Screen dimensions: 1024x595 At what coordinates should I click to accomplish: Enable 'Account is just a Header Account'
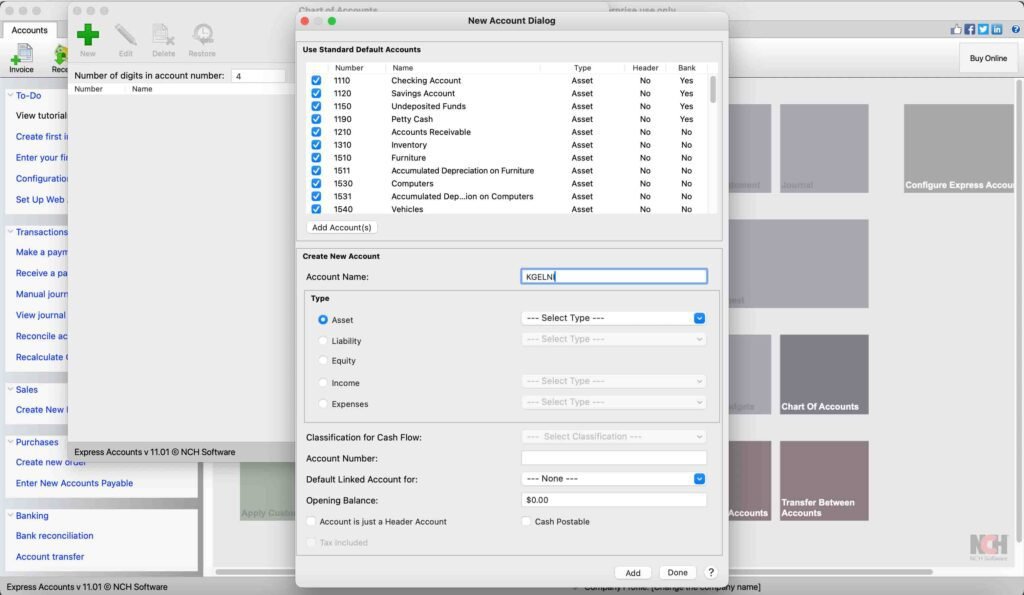312,522
